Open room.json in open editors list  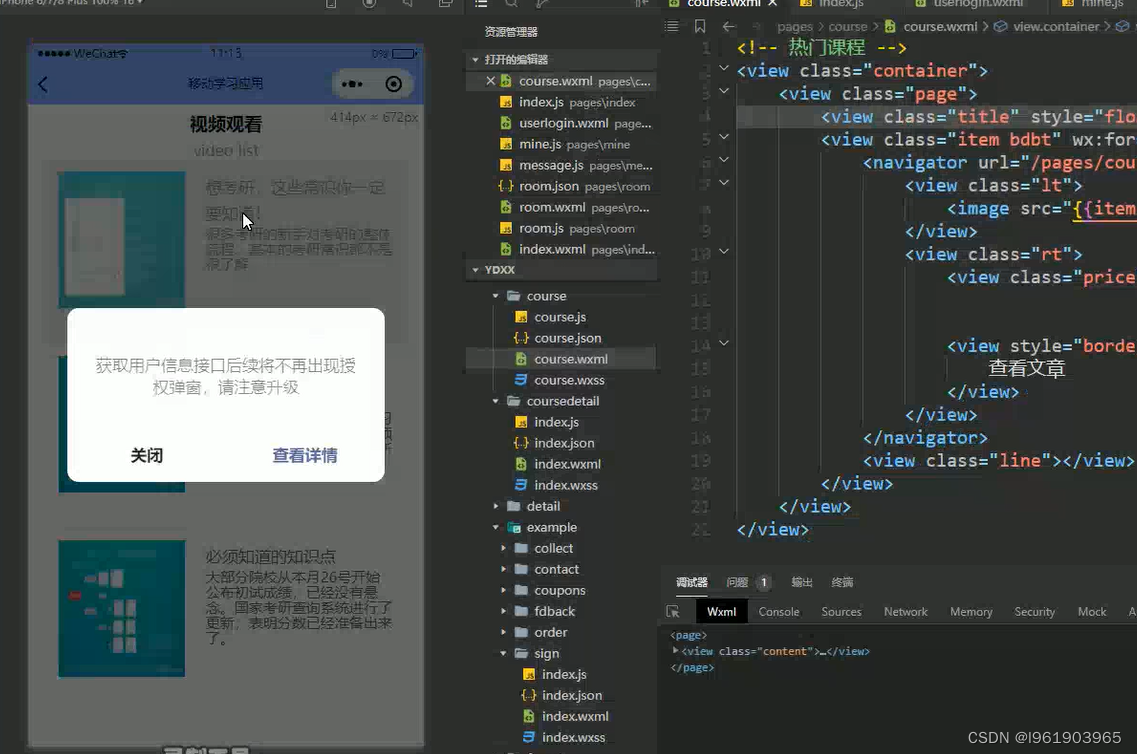coord(574,186)
